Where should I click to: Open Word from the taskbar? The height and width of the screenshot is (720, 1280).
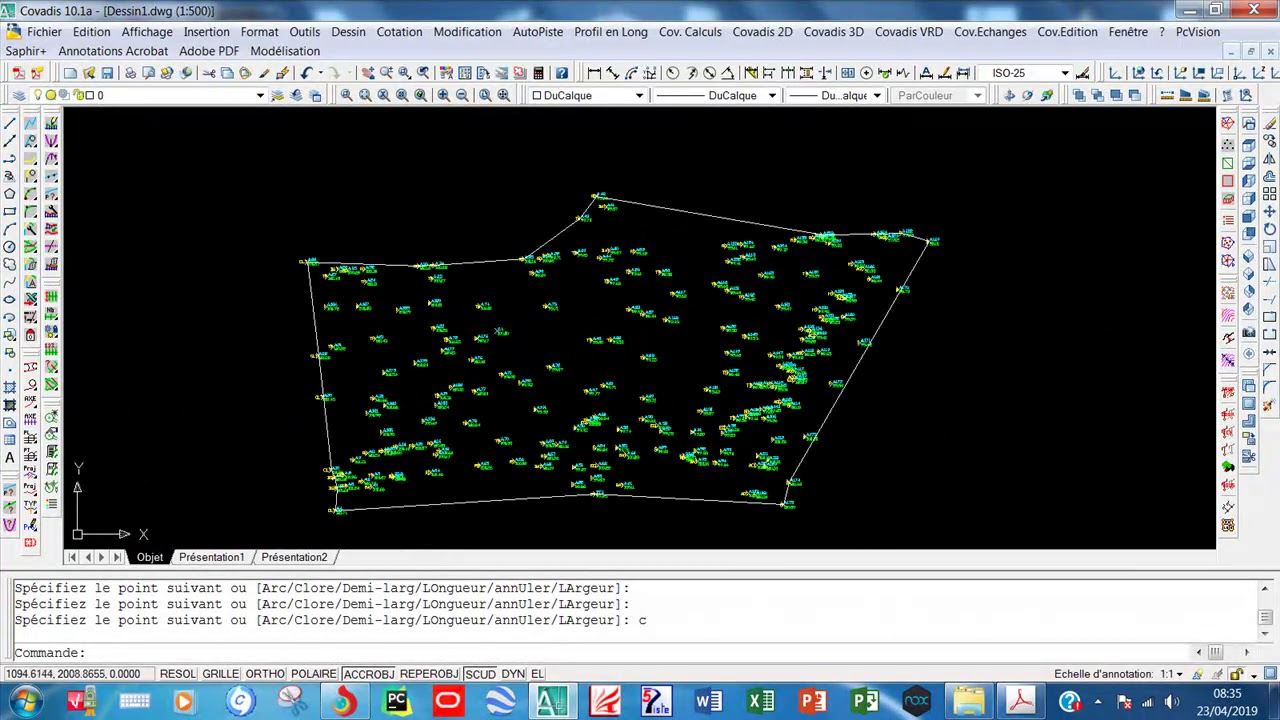(x=709, y=701)
